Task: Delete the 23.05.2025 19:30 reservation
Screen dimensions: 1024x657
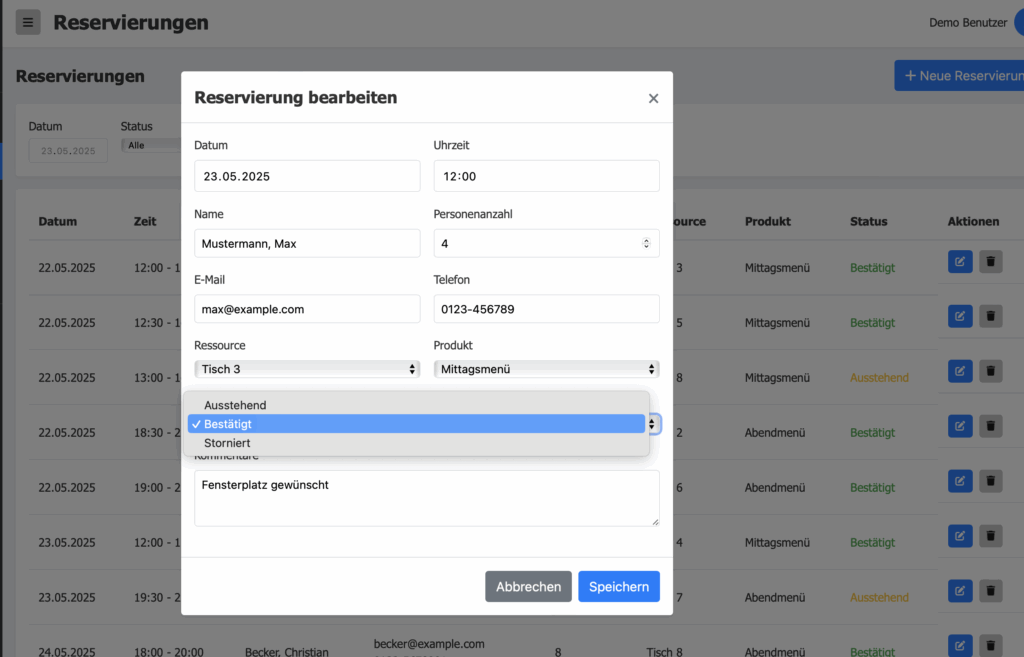Action: click(x=990, y=590)
